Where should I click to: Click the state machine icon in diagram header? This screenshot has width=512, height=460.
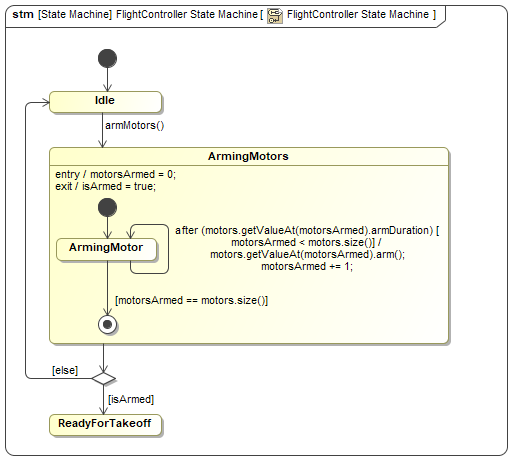275,16
